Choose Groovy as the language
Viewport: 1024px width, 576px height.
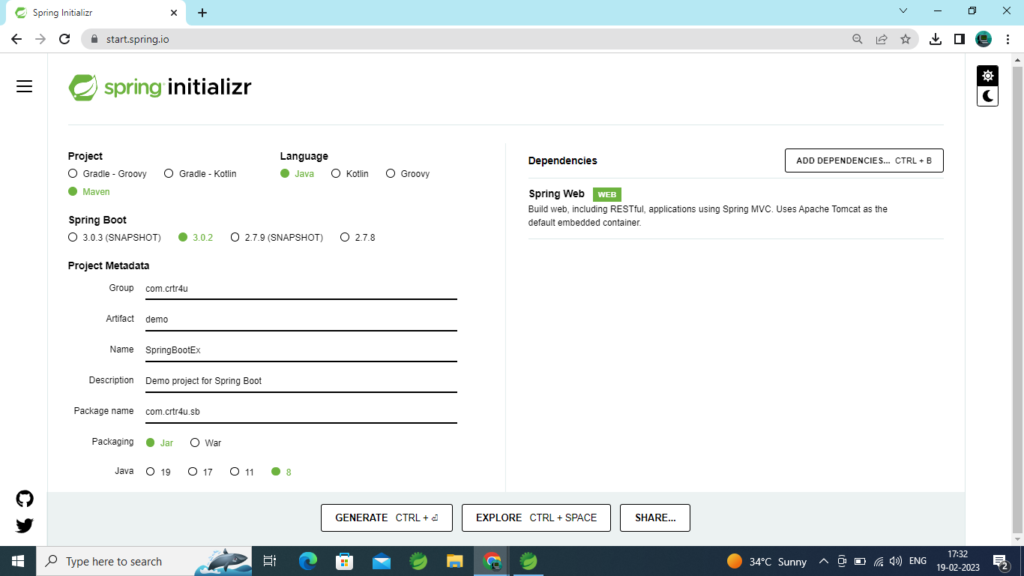coord(408,174)
